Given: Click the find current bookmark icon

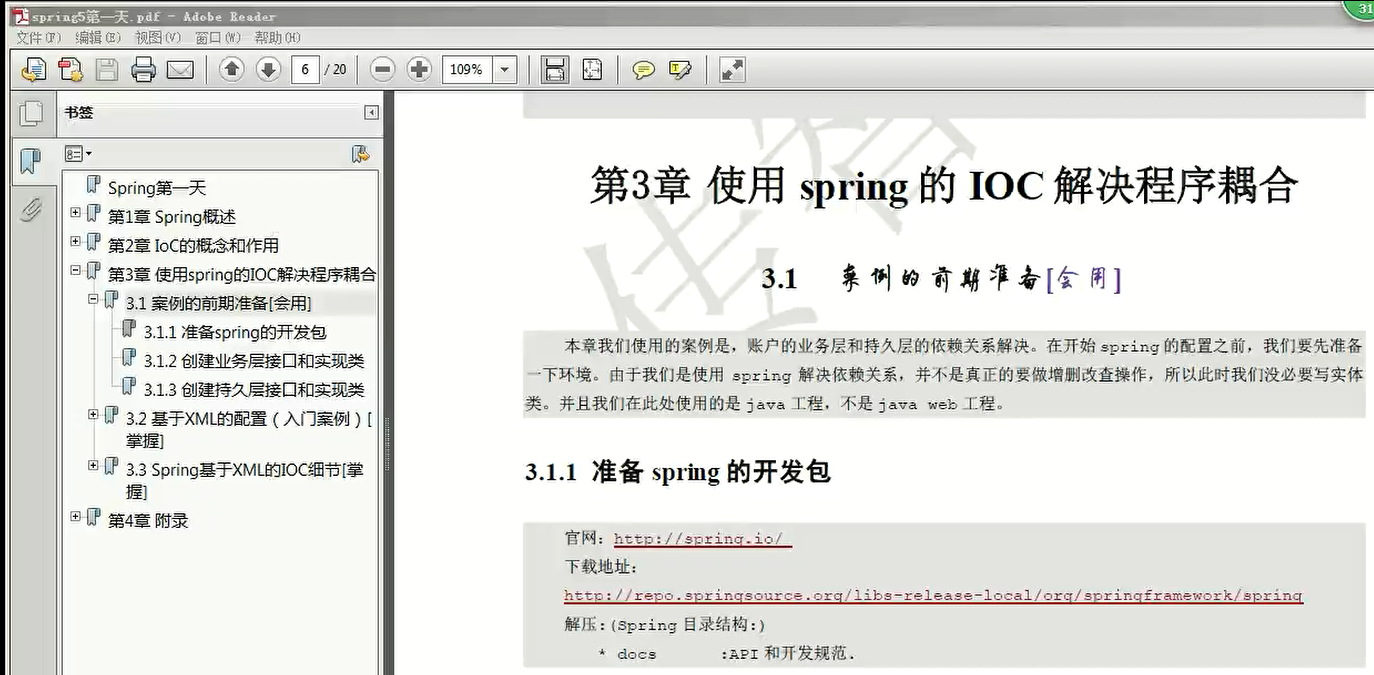Looking at the screenshot, I should click(x=361, y=154).
